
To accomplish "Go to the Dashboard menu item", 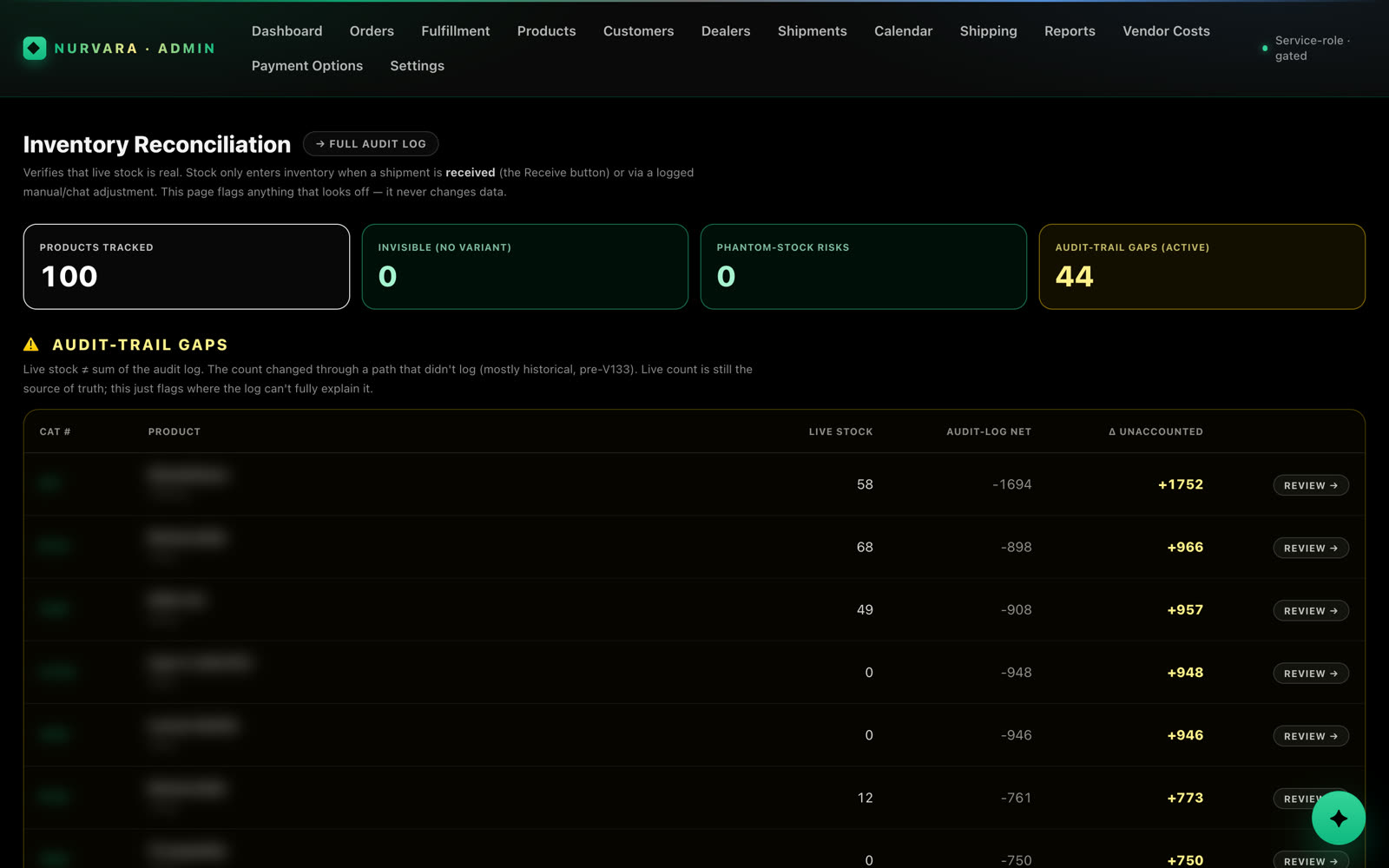I will point(286,31).
